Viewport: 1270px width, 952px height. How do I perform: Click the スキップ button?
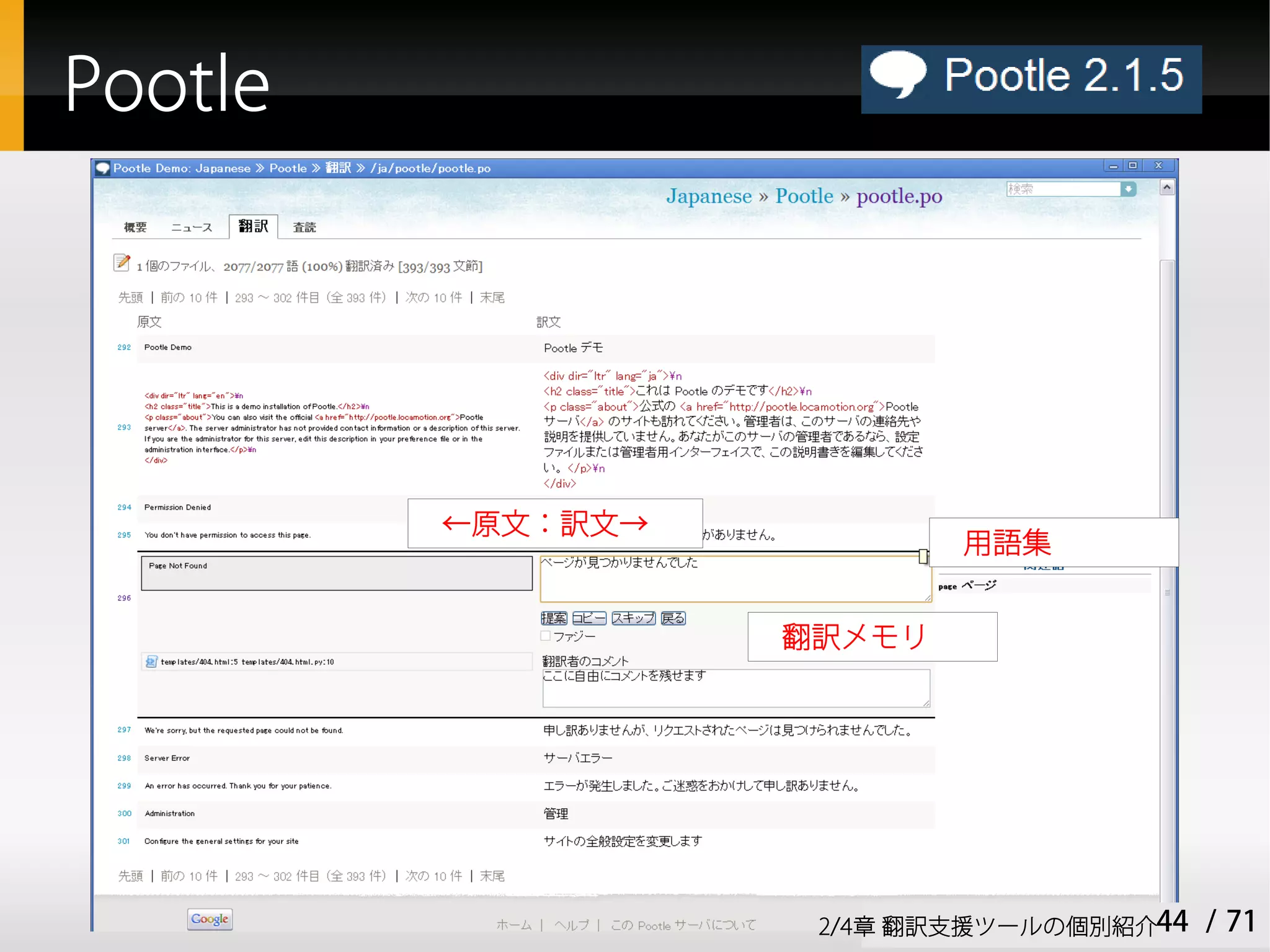point(633,618)
